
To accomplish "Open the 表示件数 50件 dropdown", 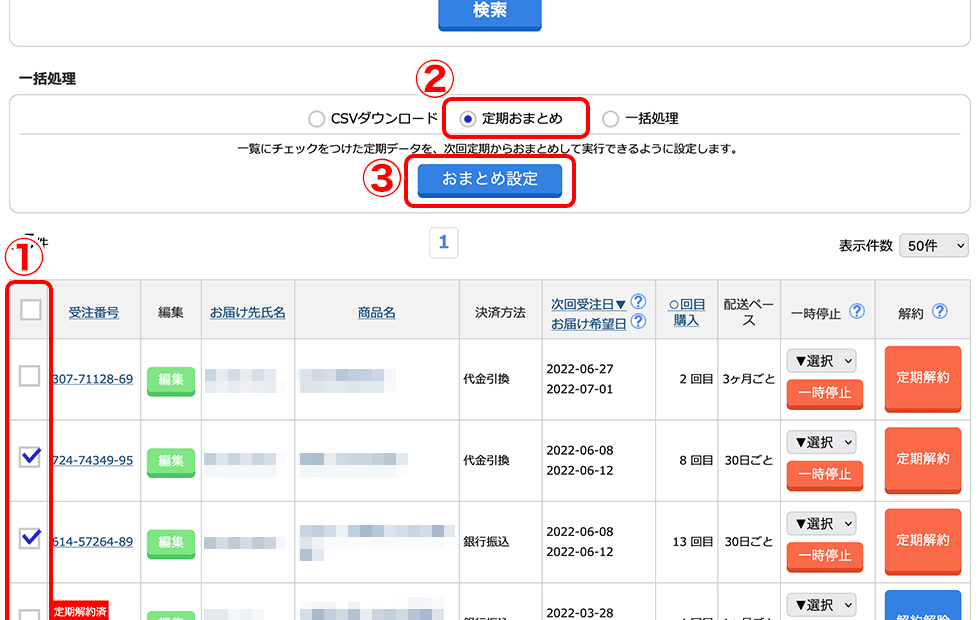I will pos(934,246).
